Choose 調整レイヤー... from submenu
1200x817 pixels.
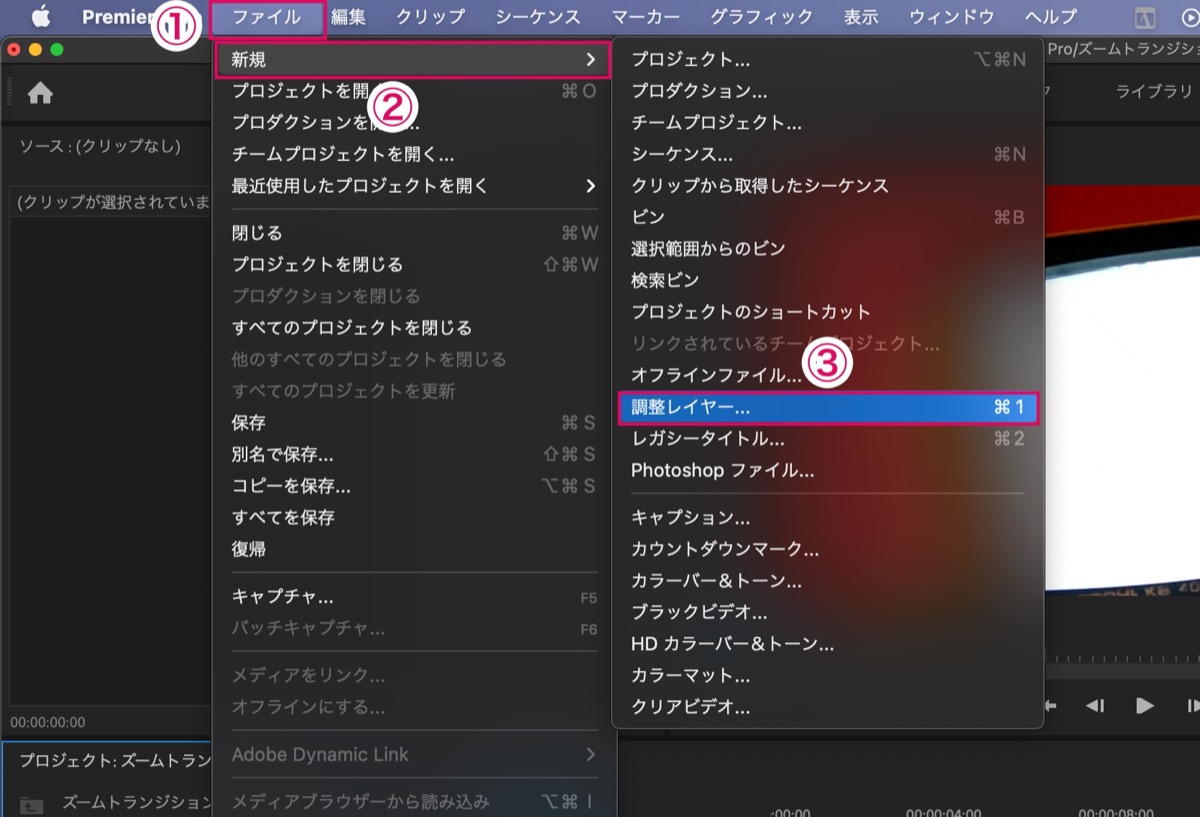[828, 408]
